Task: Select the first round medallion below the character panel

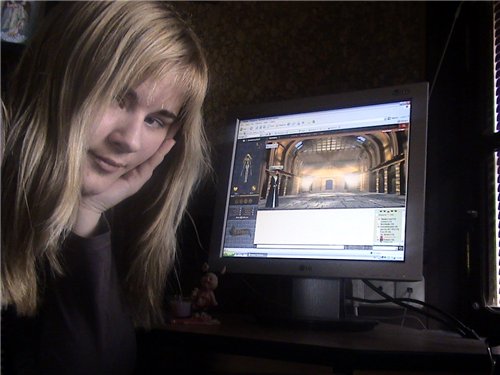Action: point(237,201)
